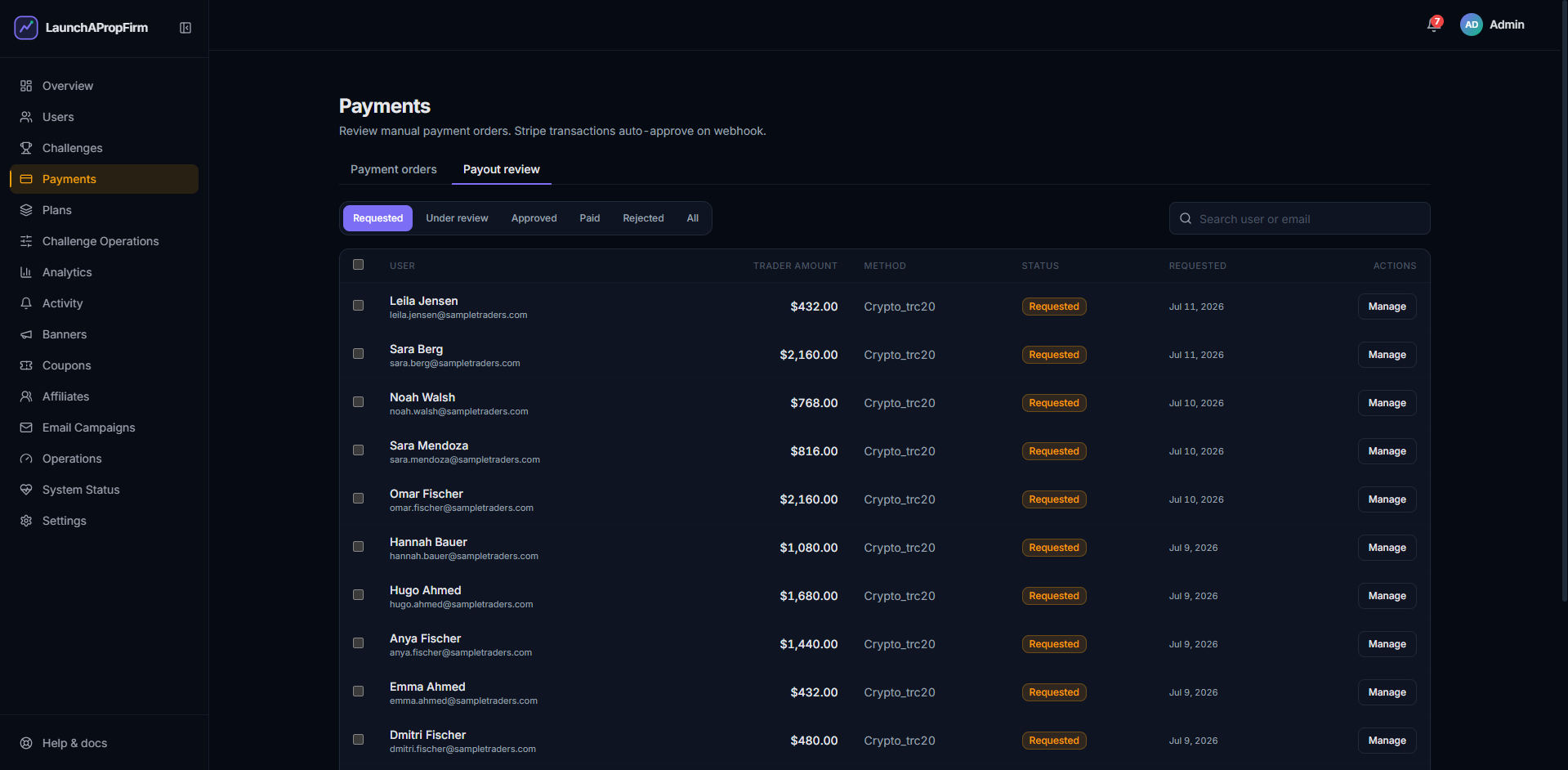Click the Challenge Operations sliders icon
1568x770 pixels.
coord(26,241)
